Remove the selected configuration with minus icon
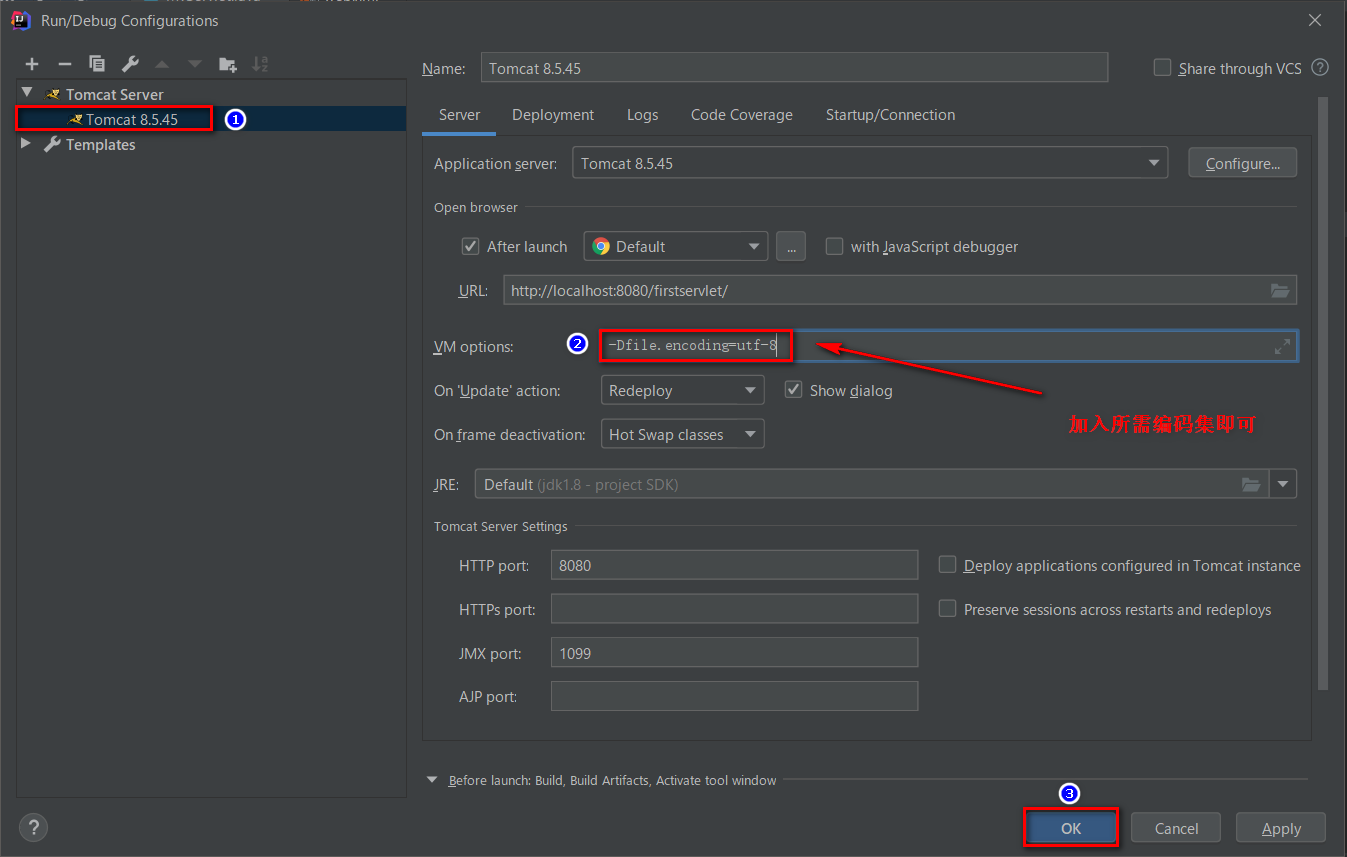Image resolution: width=1347 pixels, height=857 pixels. pos(65,64)
